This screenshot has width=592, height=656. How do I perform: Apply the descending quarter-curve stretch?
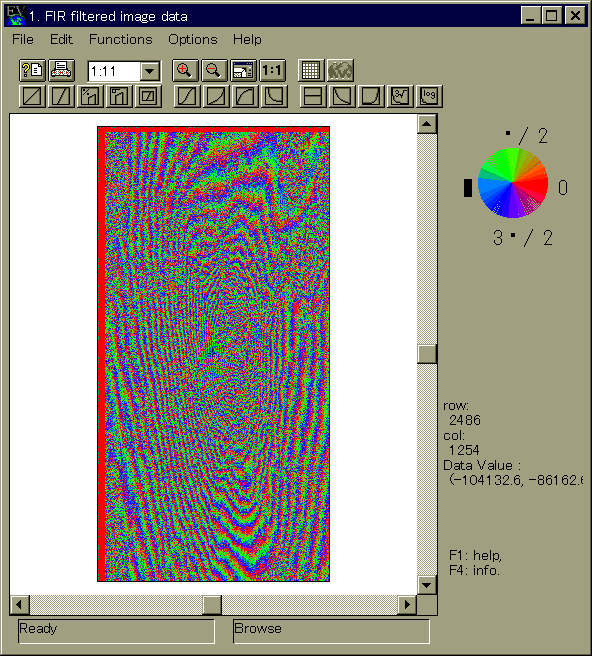click(274, 96)
